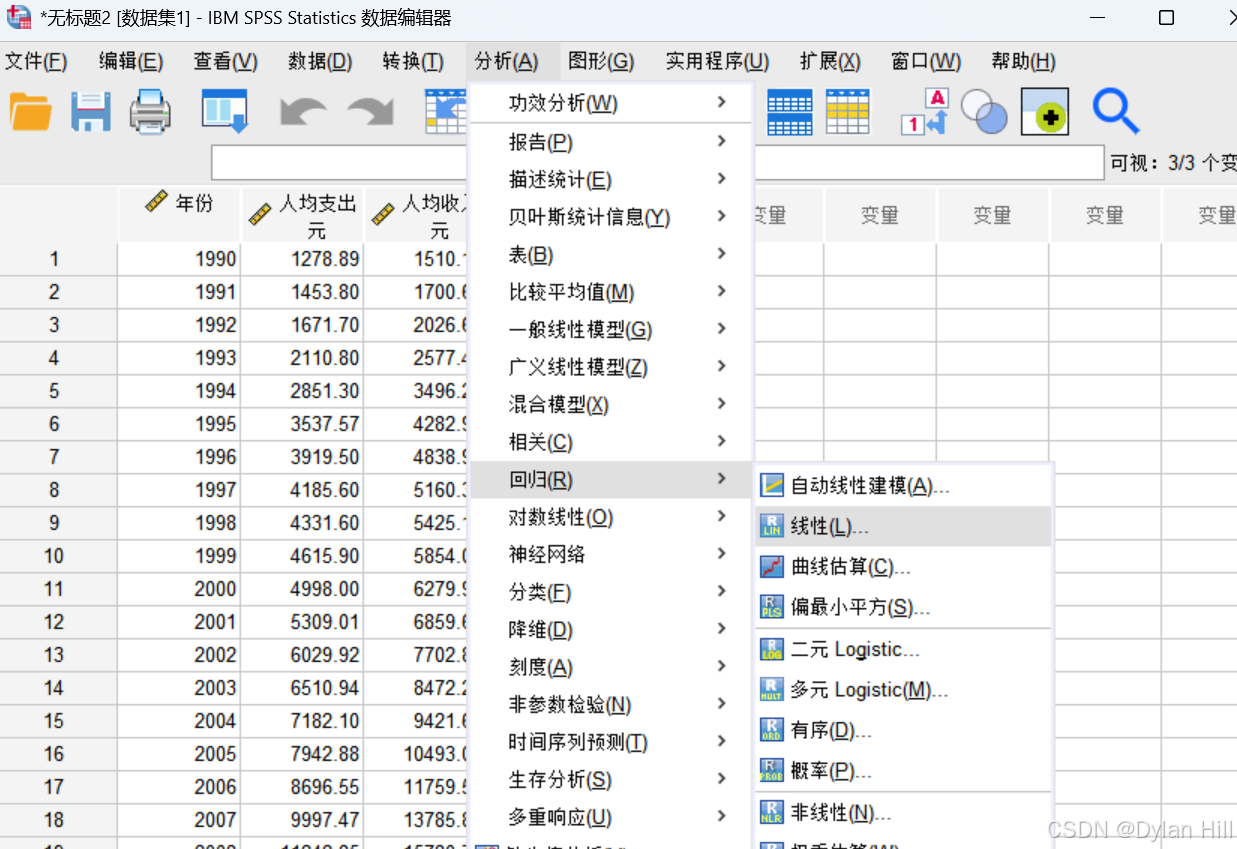Open the 帮助(H) menu
This screenshot has width=1237, height=849.
[1023, 62]
